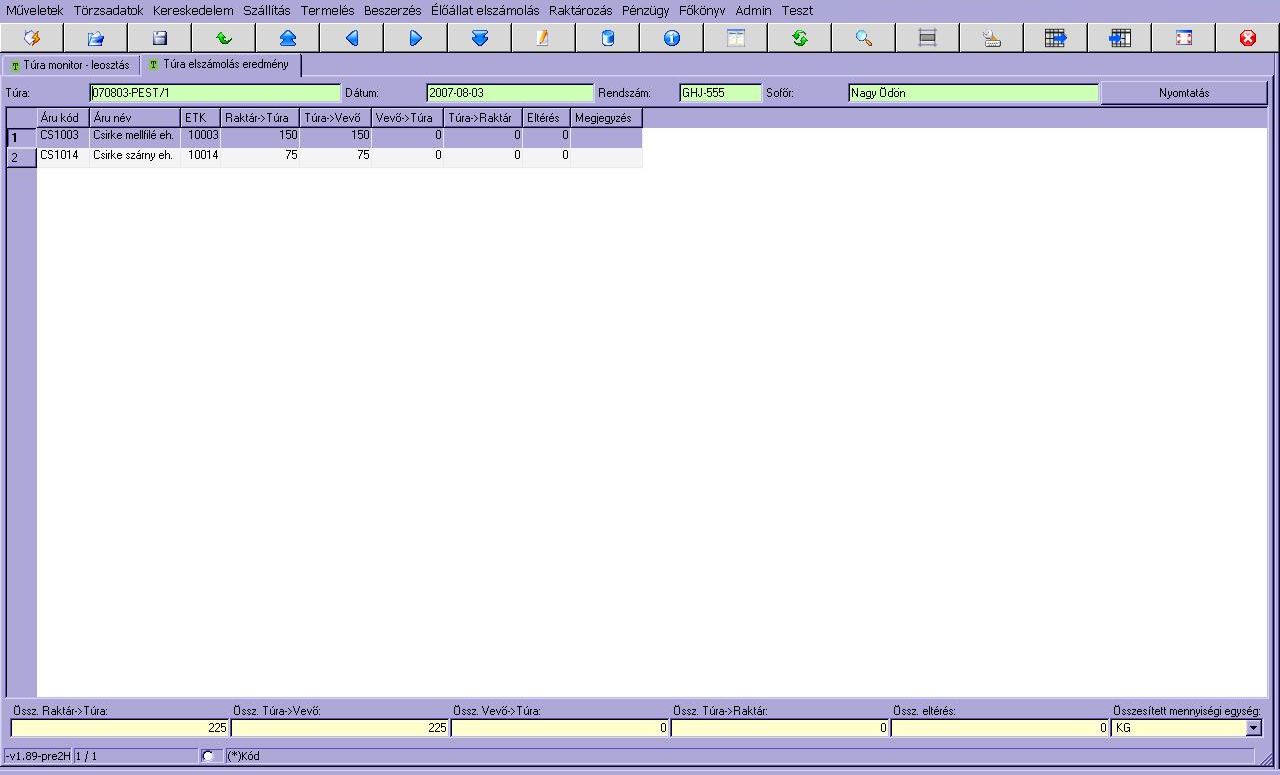
Task: Click the floppy disk save icon
Action: (x=159, y=38)
